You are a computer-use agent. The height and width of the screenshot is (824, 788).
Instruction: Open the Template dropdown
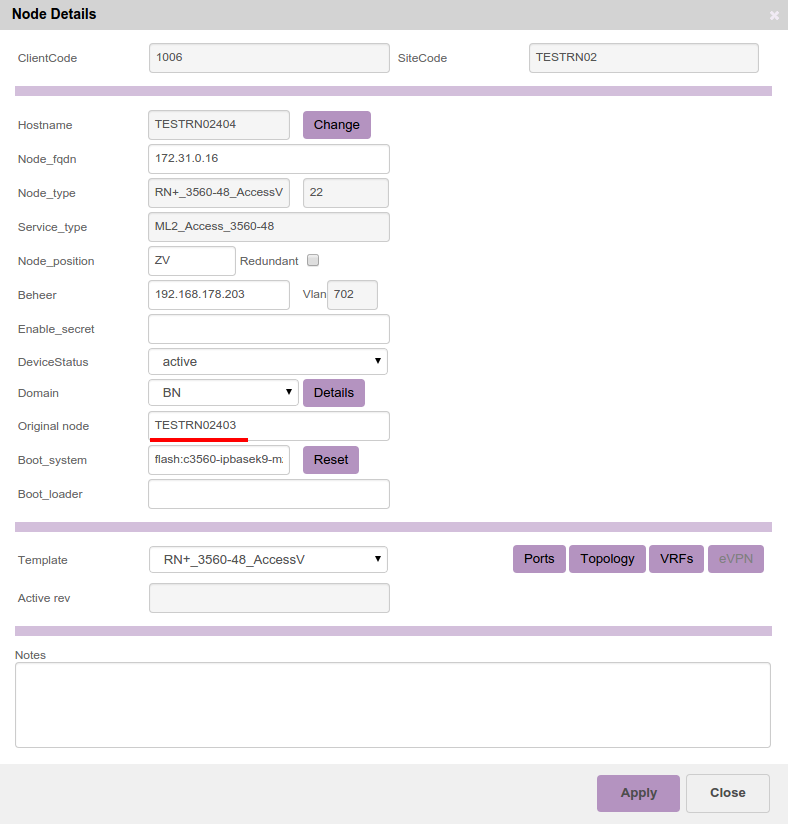tap(268, 560)
